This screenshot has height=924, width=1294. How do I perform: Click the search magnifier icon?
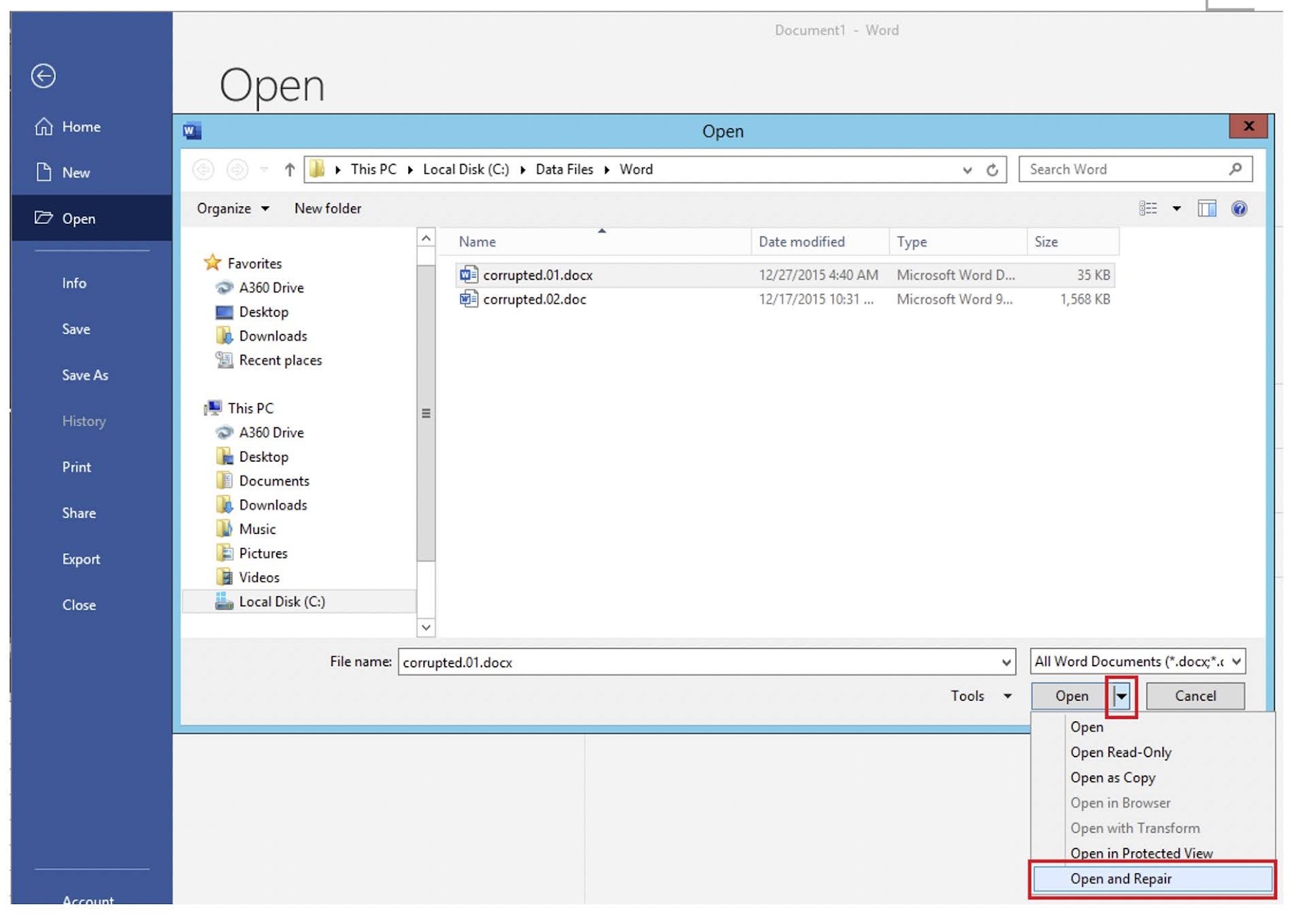pos(1235,169)
